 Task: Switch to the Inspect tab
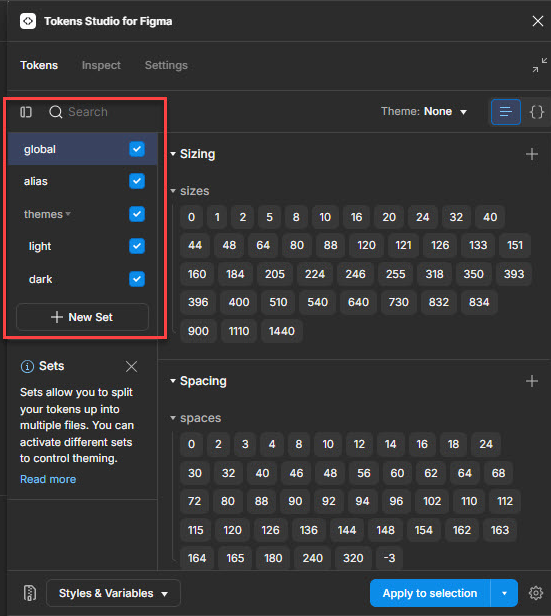[x=101, y=65]
